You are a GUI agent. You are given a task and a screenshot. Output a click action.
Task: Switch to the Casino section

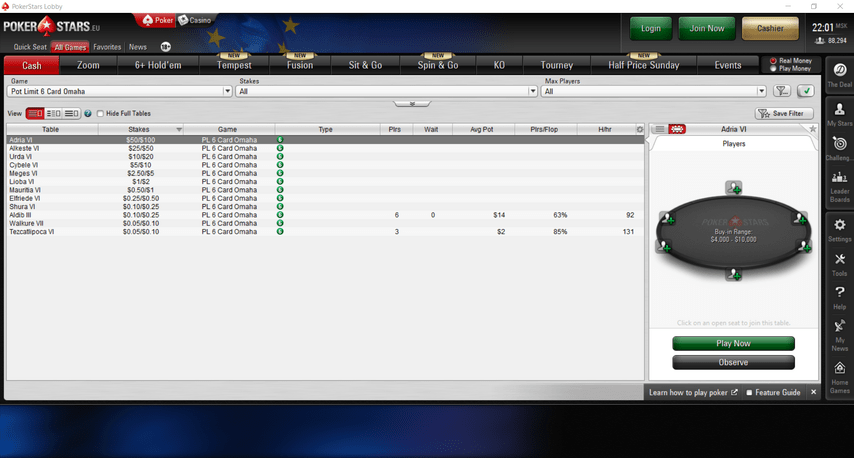(195, 20)
